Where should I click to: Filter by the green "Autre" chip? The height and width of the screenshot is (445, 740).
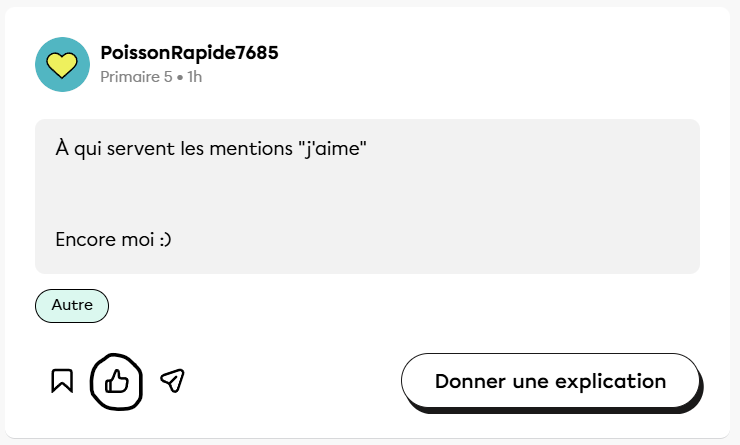[x=72, y=305]
